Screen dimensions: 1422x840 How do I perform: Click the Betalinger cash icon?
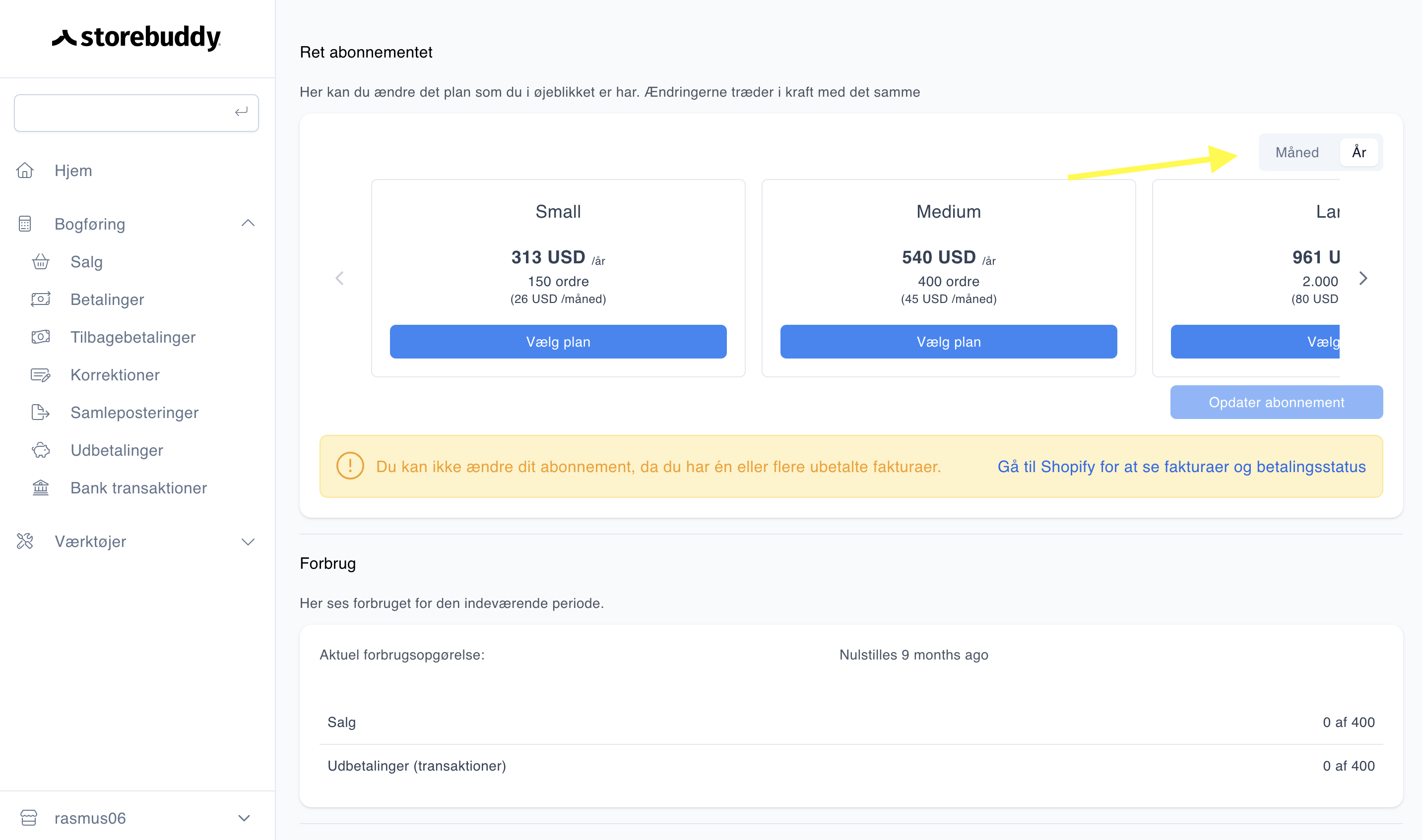(x=41, y=299)
